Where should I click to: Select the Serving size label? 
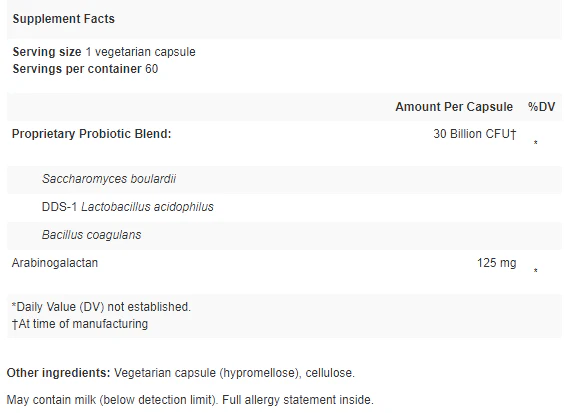[47, 52]
